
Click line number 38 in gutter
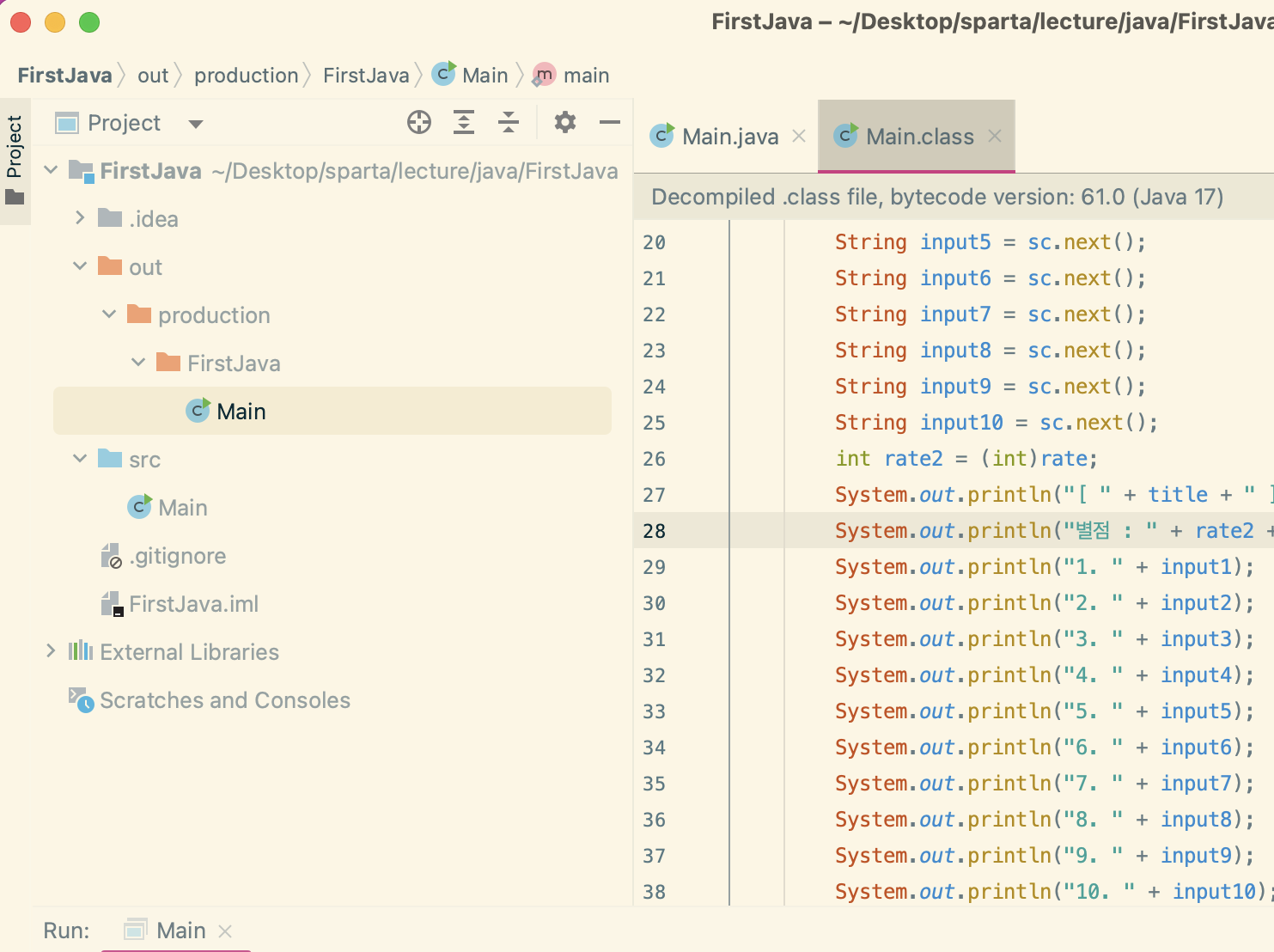tap(654, 892)
